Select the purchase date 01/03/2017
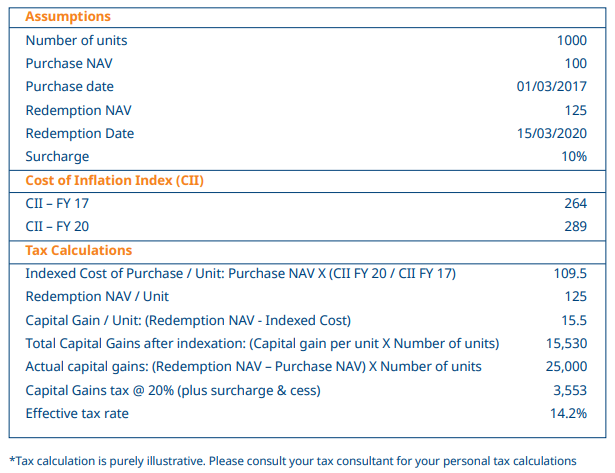Viewport: 615px width, 473px height. click(552, 87)
